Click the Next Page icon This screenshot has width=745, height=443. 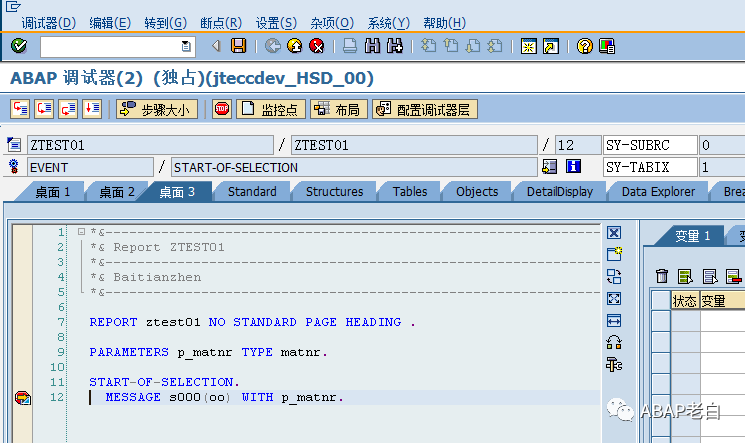coord(473,46)
